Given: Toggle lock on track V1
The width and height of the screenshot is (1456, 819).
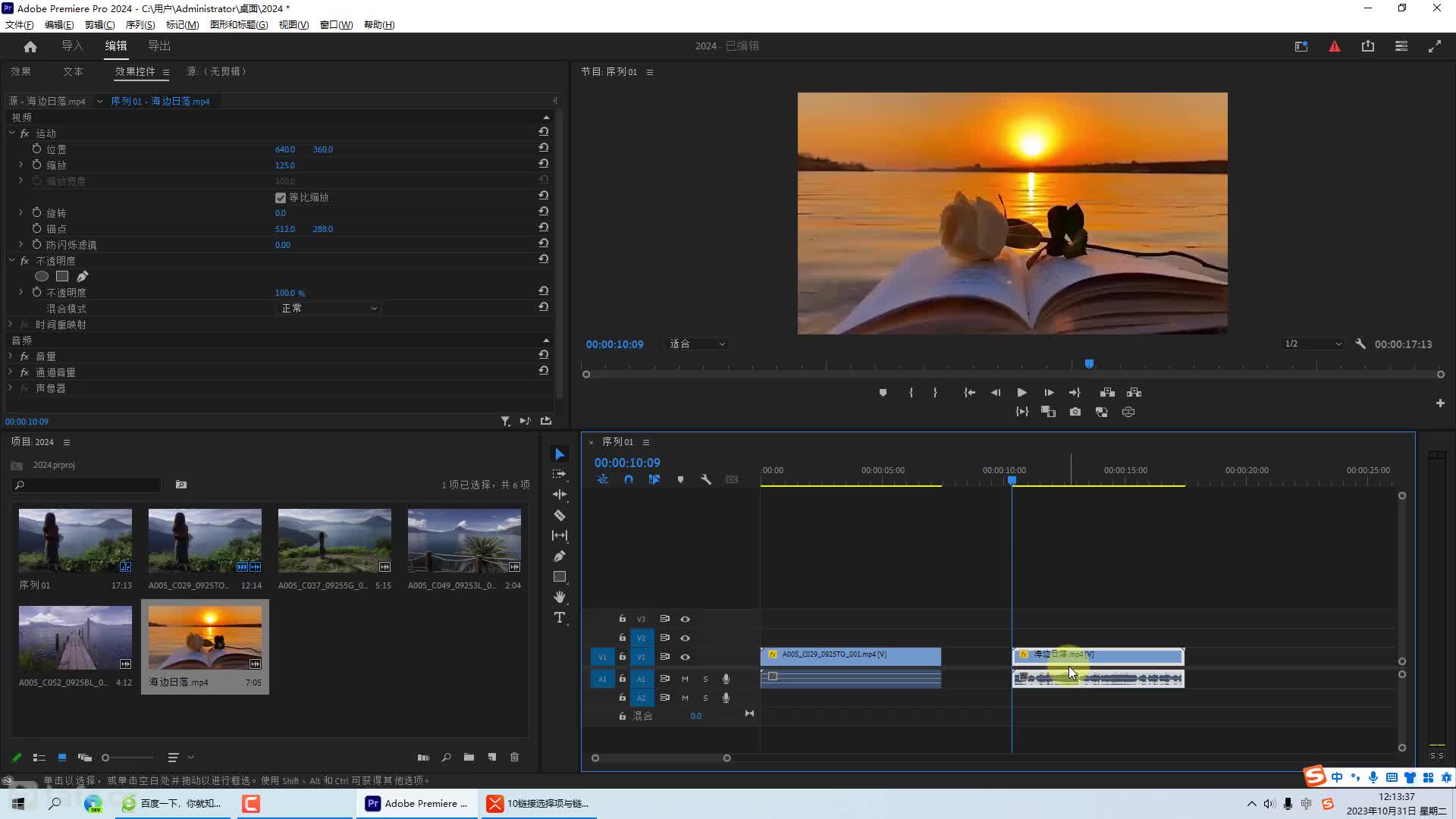Looking at the screenshot, I should tap(623, 657).
